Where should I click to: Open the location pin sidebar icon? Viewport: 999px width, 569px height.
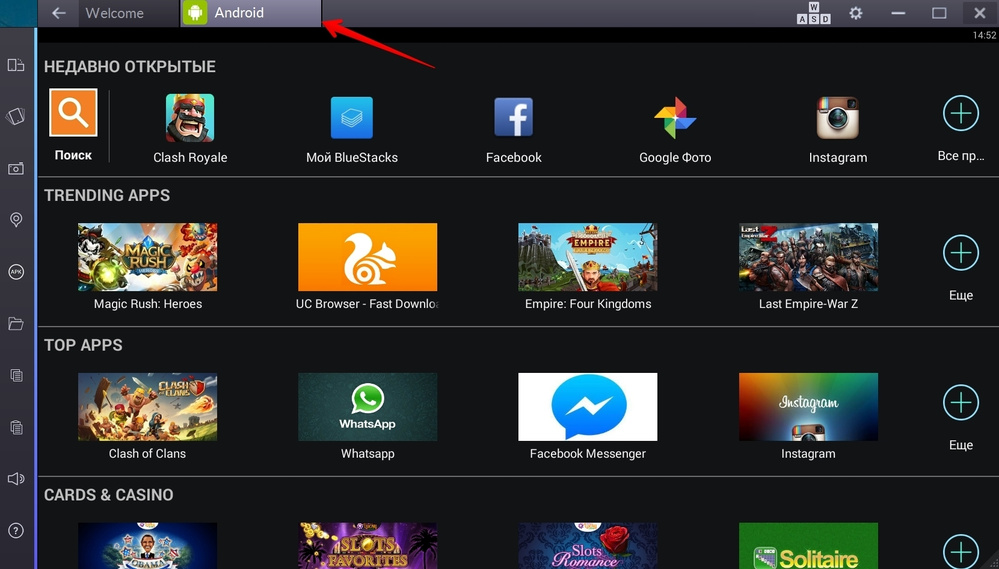(16, 220)
